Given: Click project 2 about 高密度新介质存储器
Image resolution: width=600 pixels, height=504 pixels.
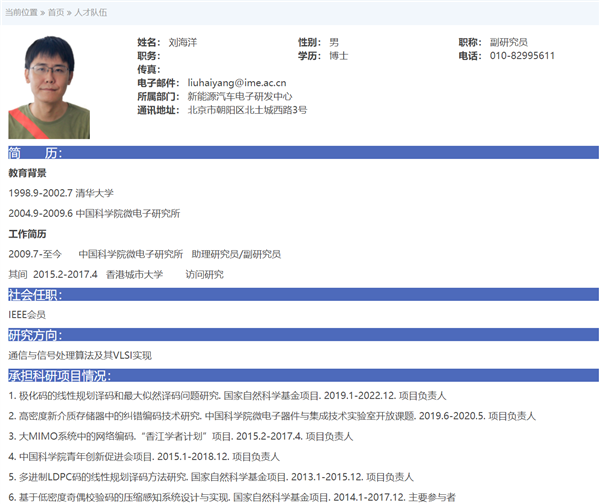Looking at the screenshot, I should coord(272,416).
